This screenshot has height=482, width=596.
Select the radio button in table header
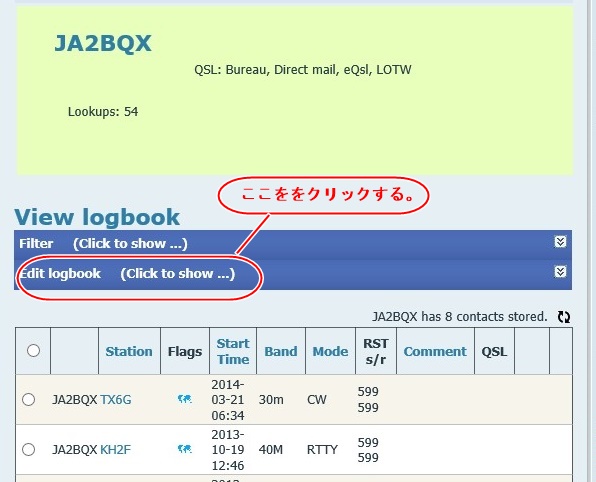coord(33,350)
